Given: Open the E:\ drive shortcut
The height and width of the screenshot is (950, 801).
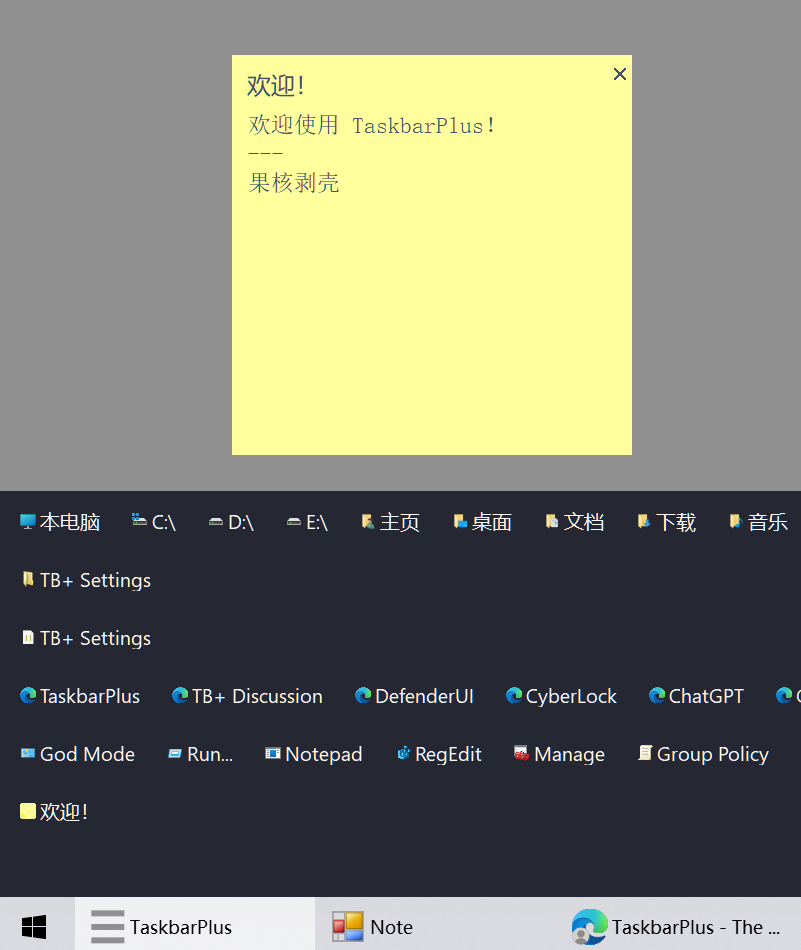Looking at the screenshot, I should (307, 522).
